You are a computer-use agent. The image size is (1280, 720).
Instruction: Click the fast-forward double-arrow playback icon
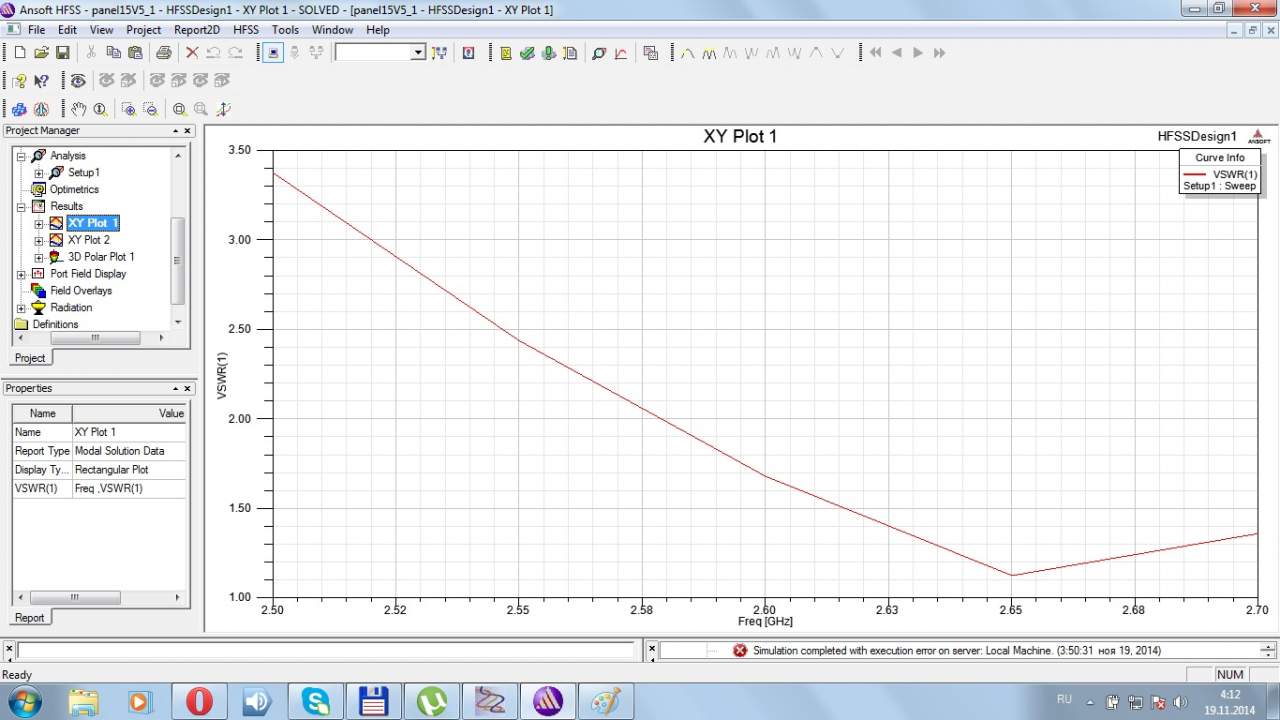click(x=939, y=52)
